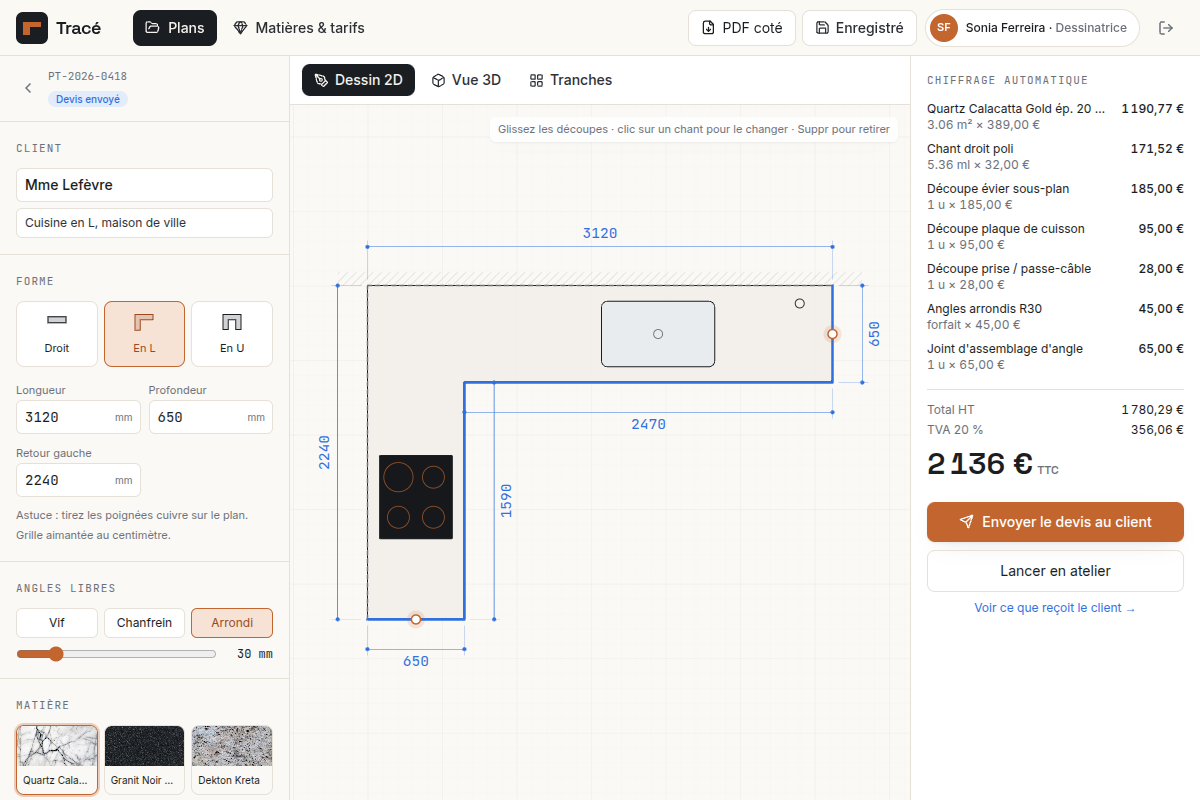Click Lancer en atelier
This screenshot has width=1200, height=800.
(x=1055, y=571)
